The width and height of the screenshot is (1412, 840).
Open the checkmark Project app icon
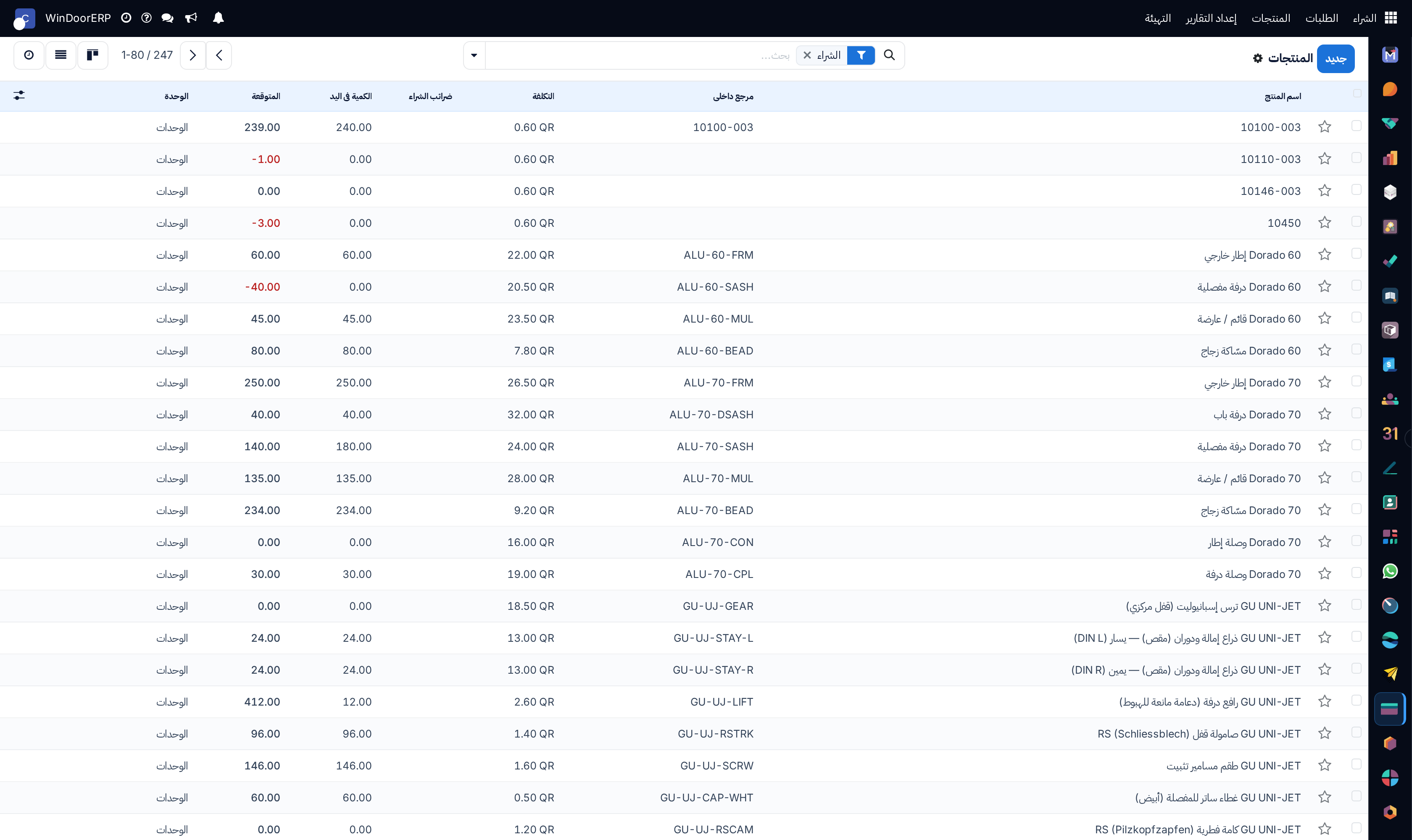tap(1390, 262)
